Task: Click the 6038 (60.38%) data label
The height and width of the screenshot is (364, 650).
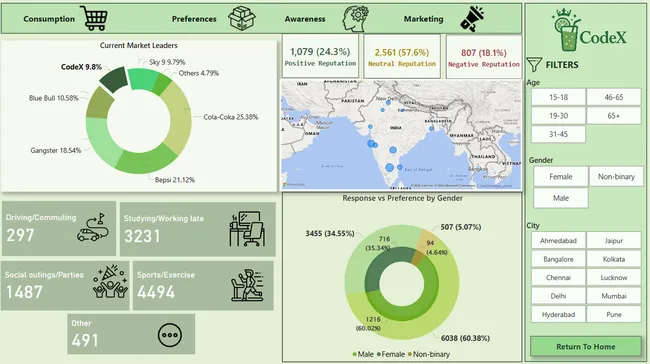Action: (x=465, y=338)
